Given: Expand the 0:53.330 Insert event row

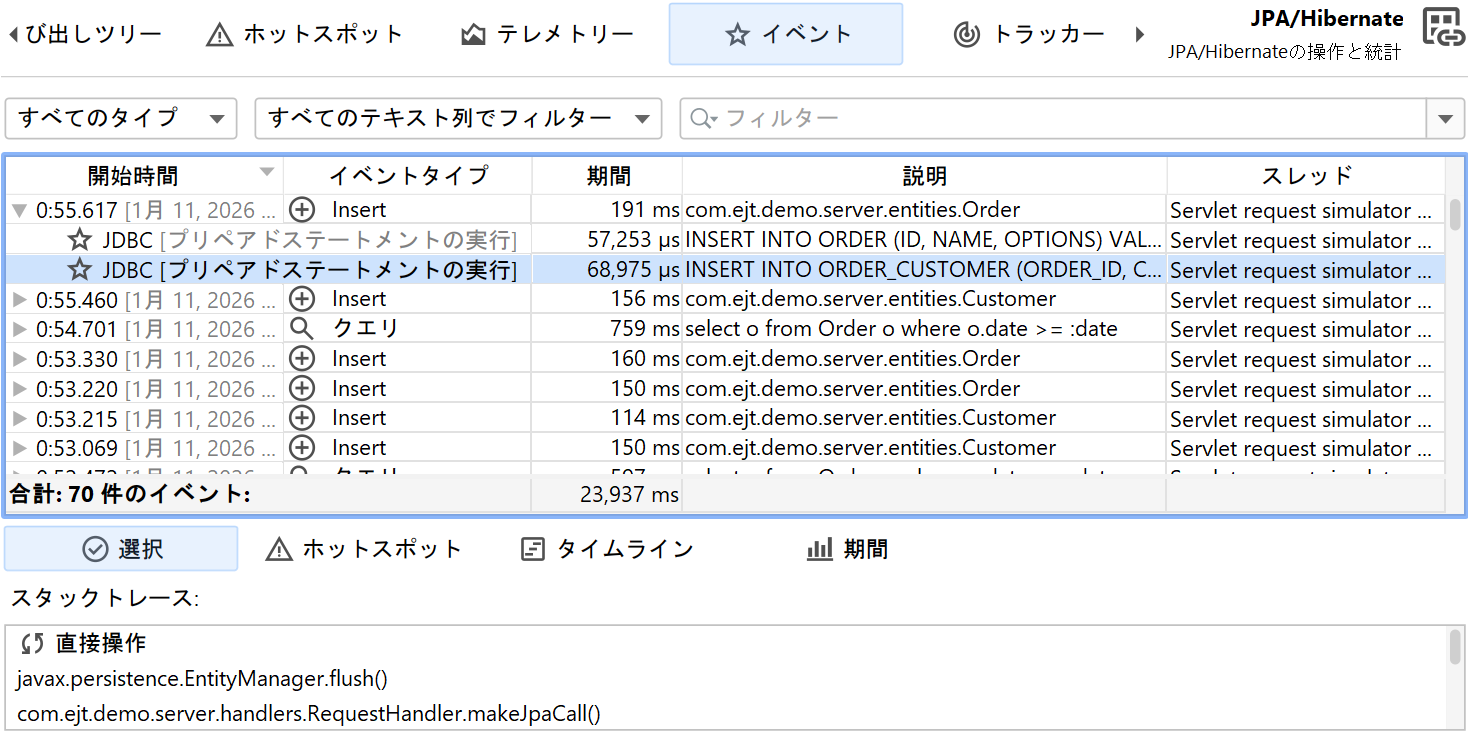Looking at the screenshot, I should pos(19,359).
